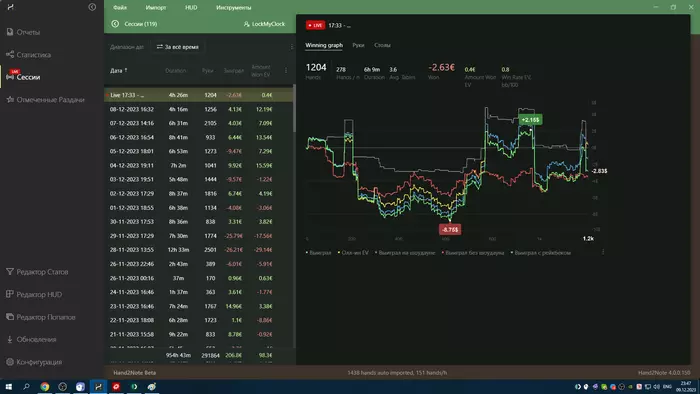Switch to the Руки tab

click(x=358, y=45)
